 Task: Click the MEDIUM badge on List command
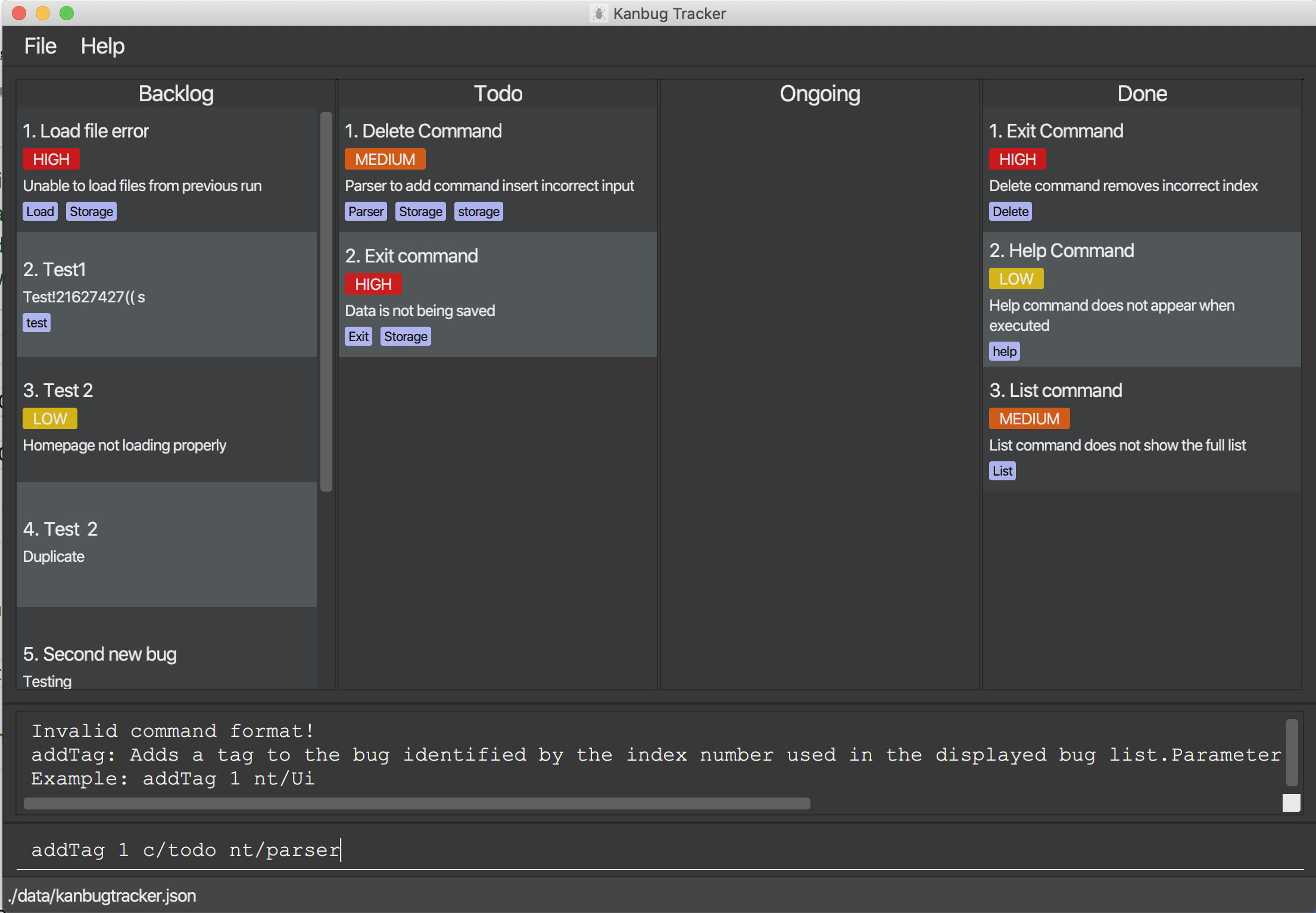coord(1030,418)
